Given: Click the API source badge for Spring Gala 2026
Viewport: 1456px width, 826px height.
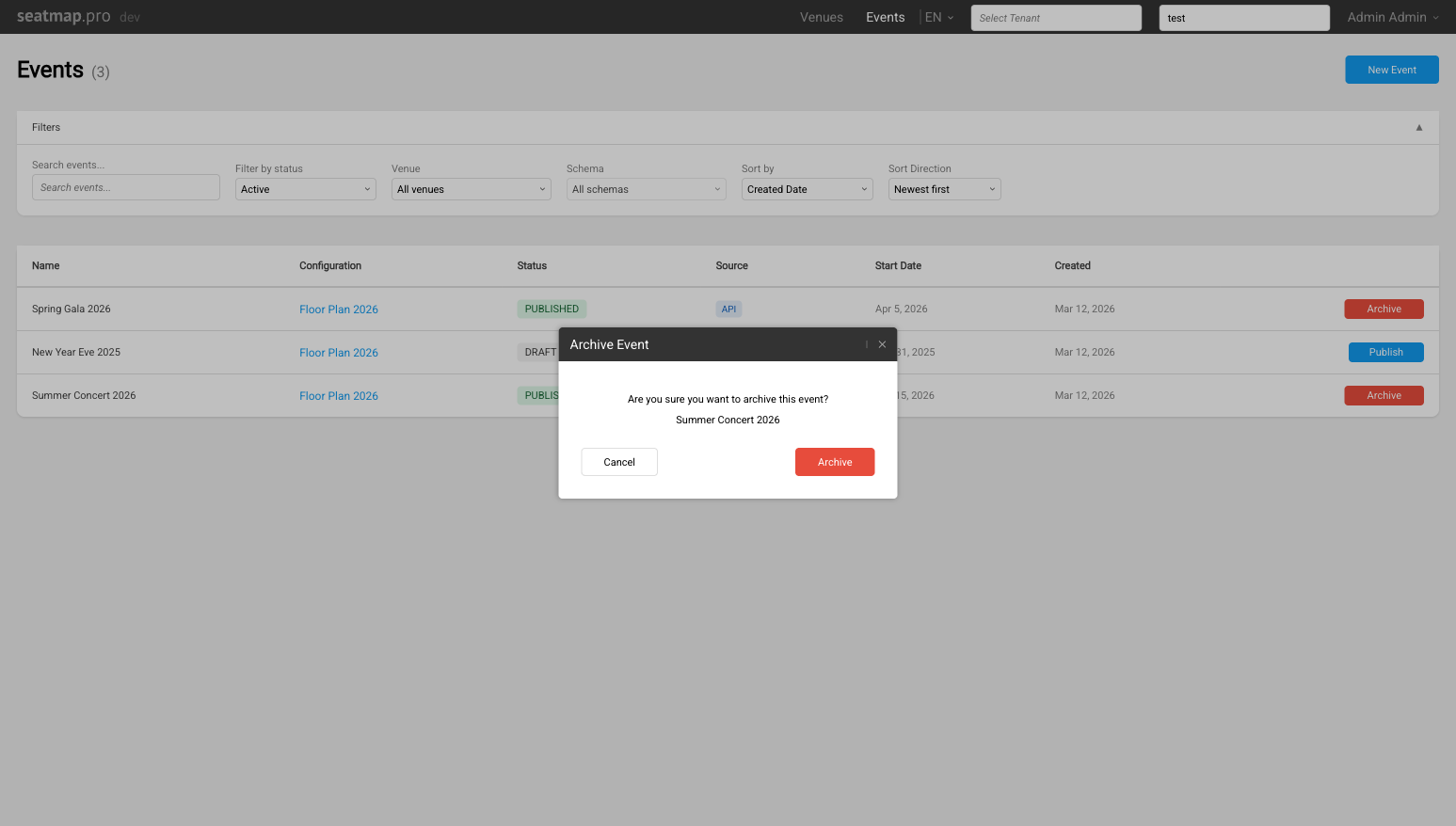Looking at the screenshot, I should 728,309.
